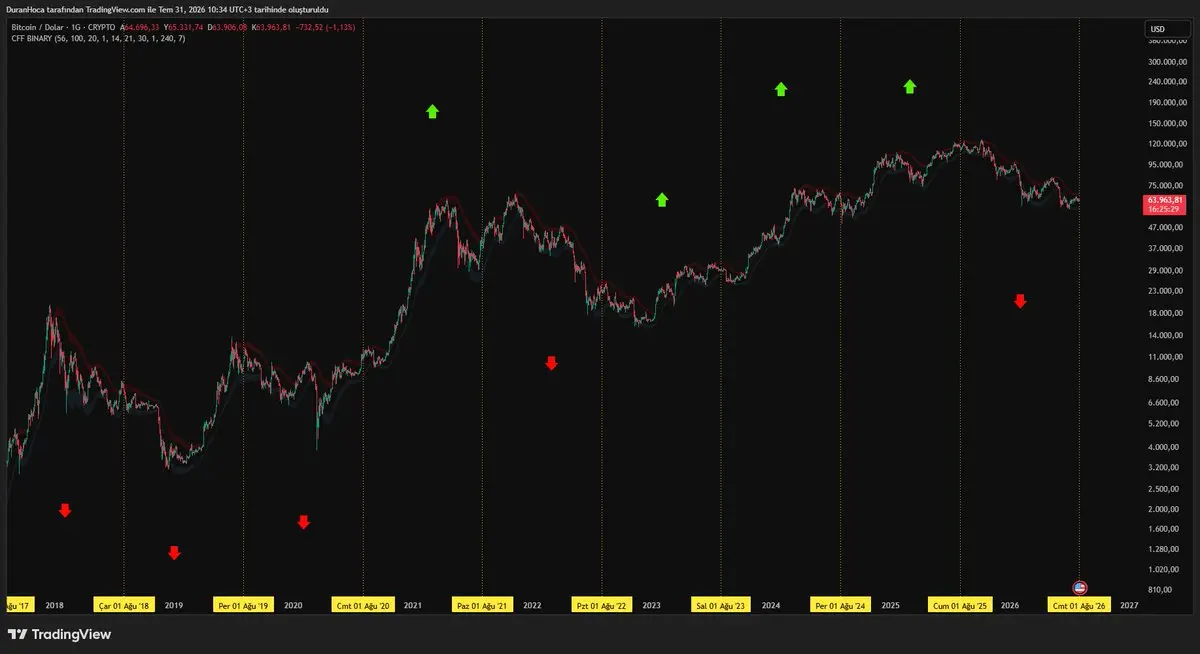Click the US flag economic event icon
Viewport: 1200px width, 654px height.
pos(1080,587)
